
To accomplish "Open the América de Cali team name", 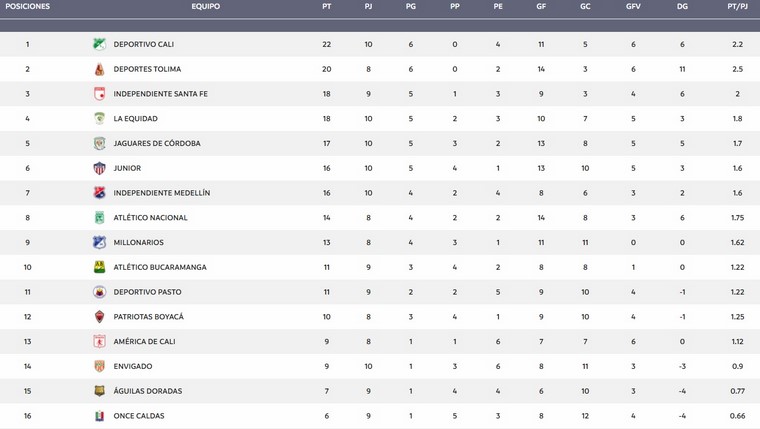I will click(x=144, y=342).
